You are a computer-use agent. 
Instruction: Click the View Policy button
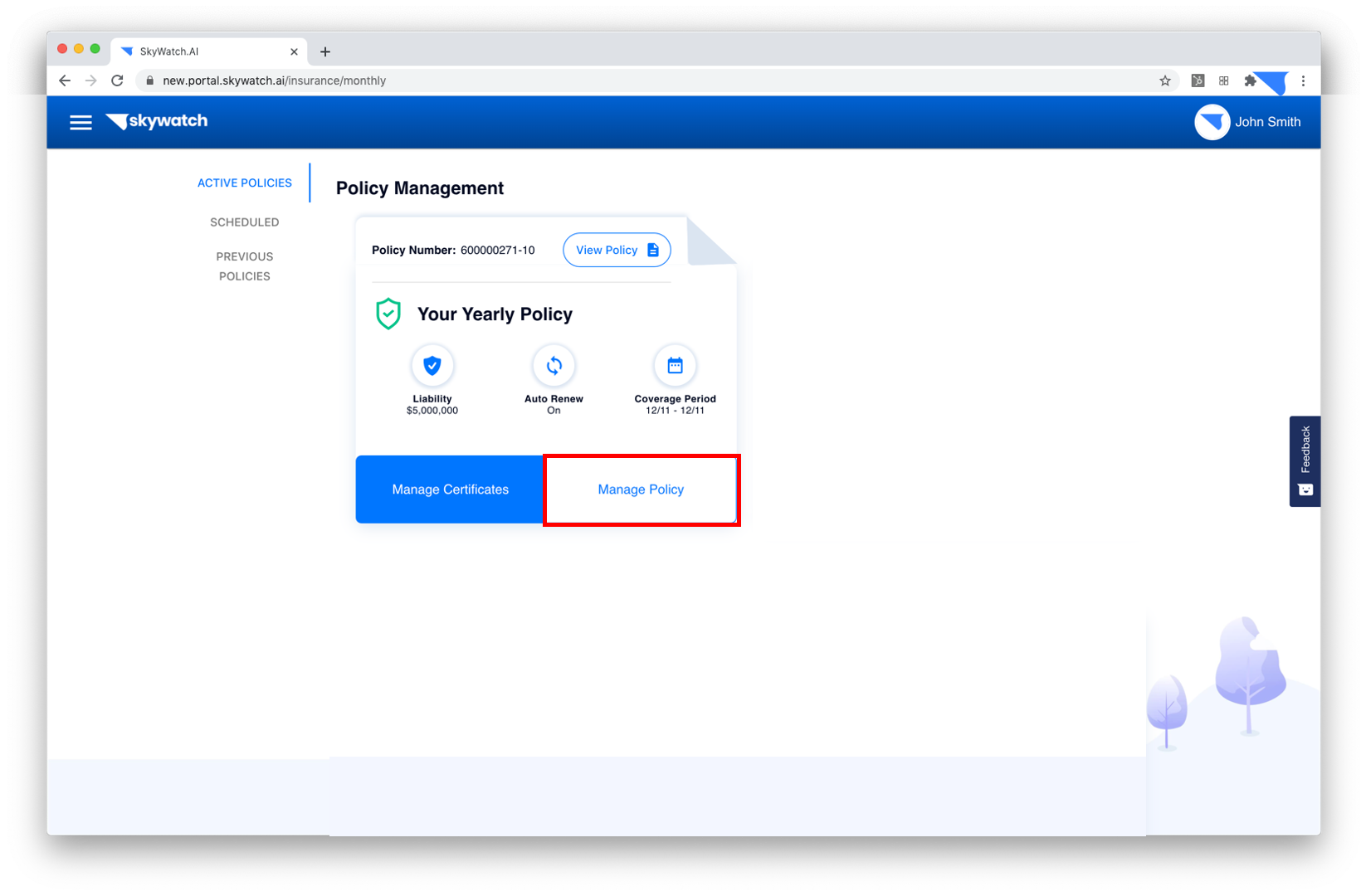pyautogui.click(x=617, y=250)
